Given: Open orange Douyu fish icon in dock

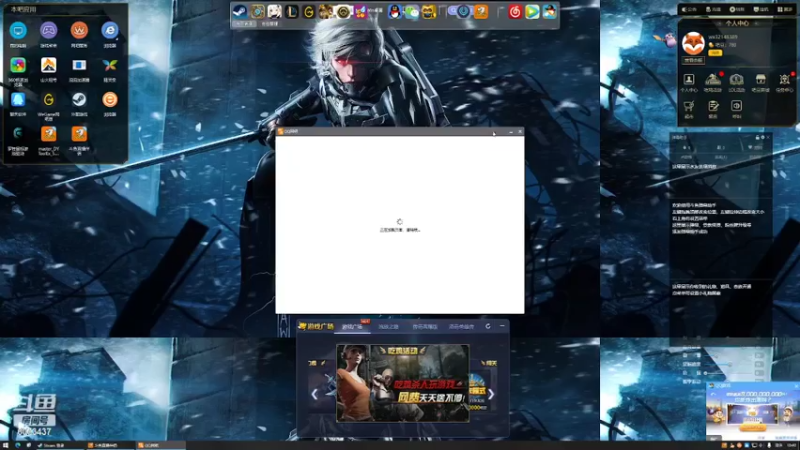Looking at the screenshot, I should click(x=481, y=11).
